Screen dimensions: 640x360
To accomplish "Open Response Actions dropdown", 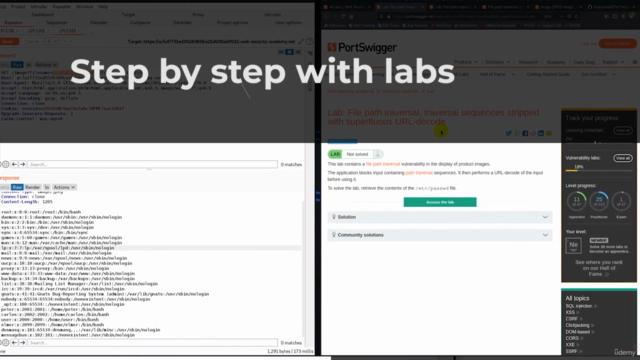I will coord(64,187).
